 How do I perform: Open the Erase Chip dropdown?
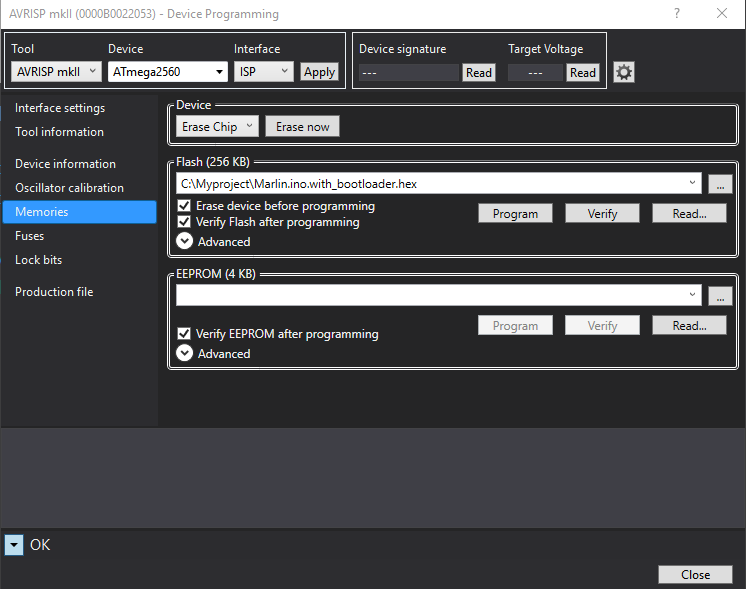[217, 127]
